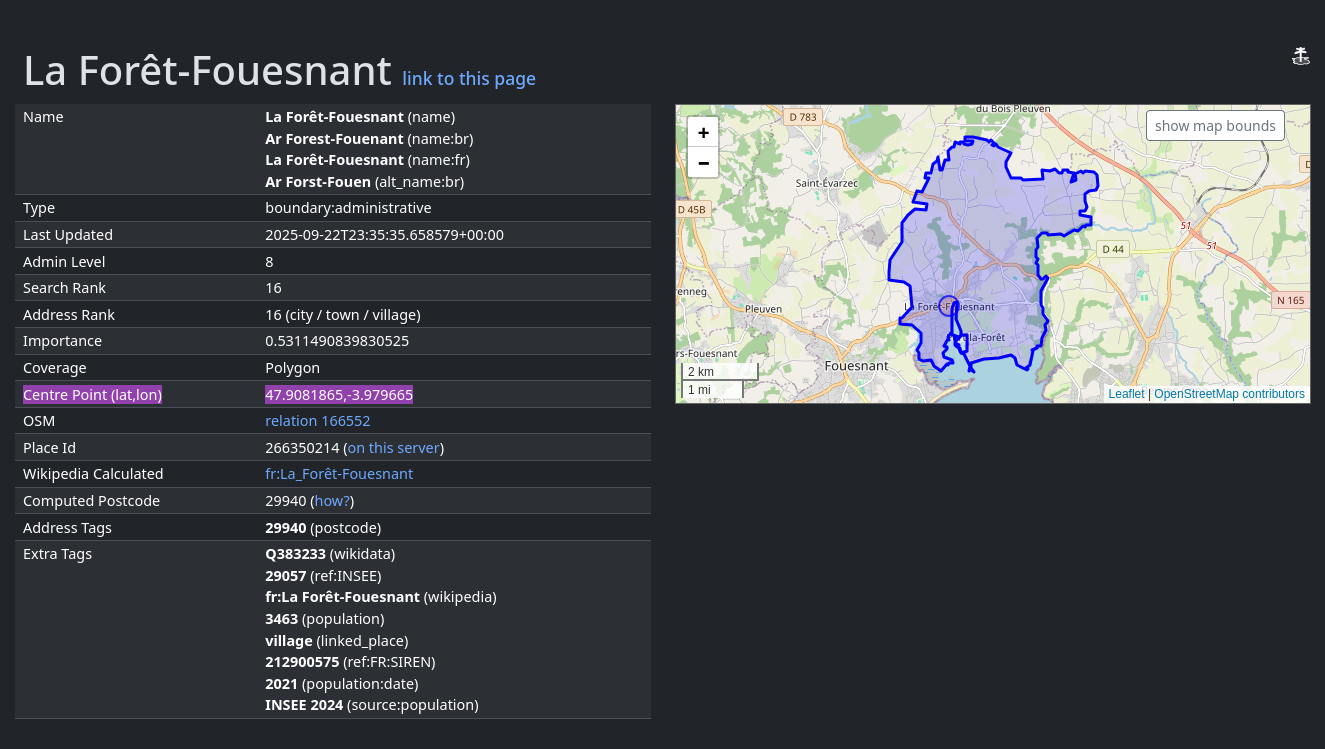Click the top-right Nominatim logo icon
Viewport: 1325px width, 749px height.
click(x=1300, y=56)
